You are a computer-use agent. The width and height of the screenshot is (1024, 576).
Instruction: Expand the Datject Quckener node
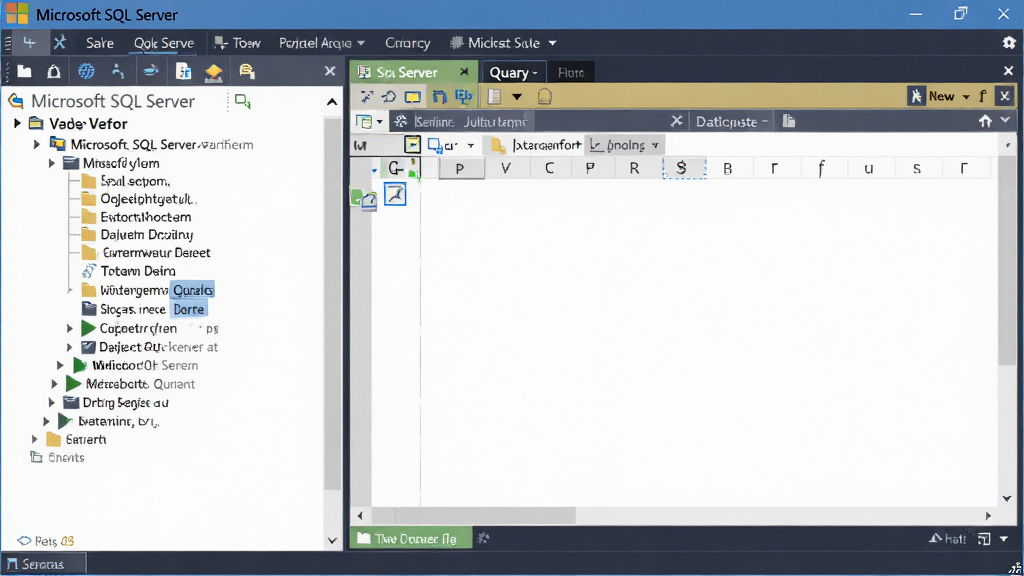70,347
